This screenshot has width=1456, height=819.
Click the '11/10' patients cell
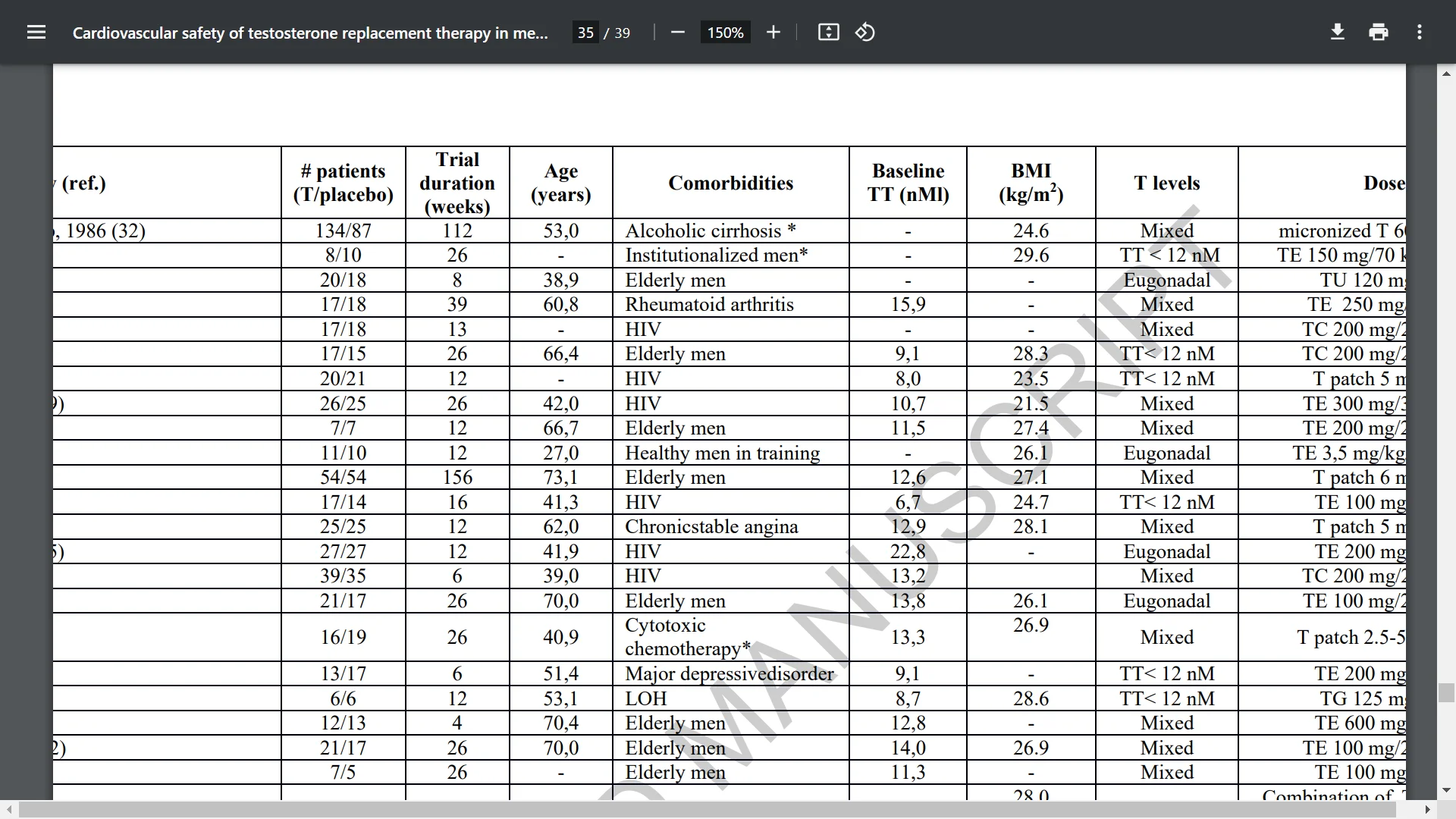(x=344, y=453)
